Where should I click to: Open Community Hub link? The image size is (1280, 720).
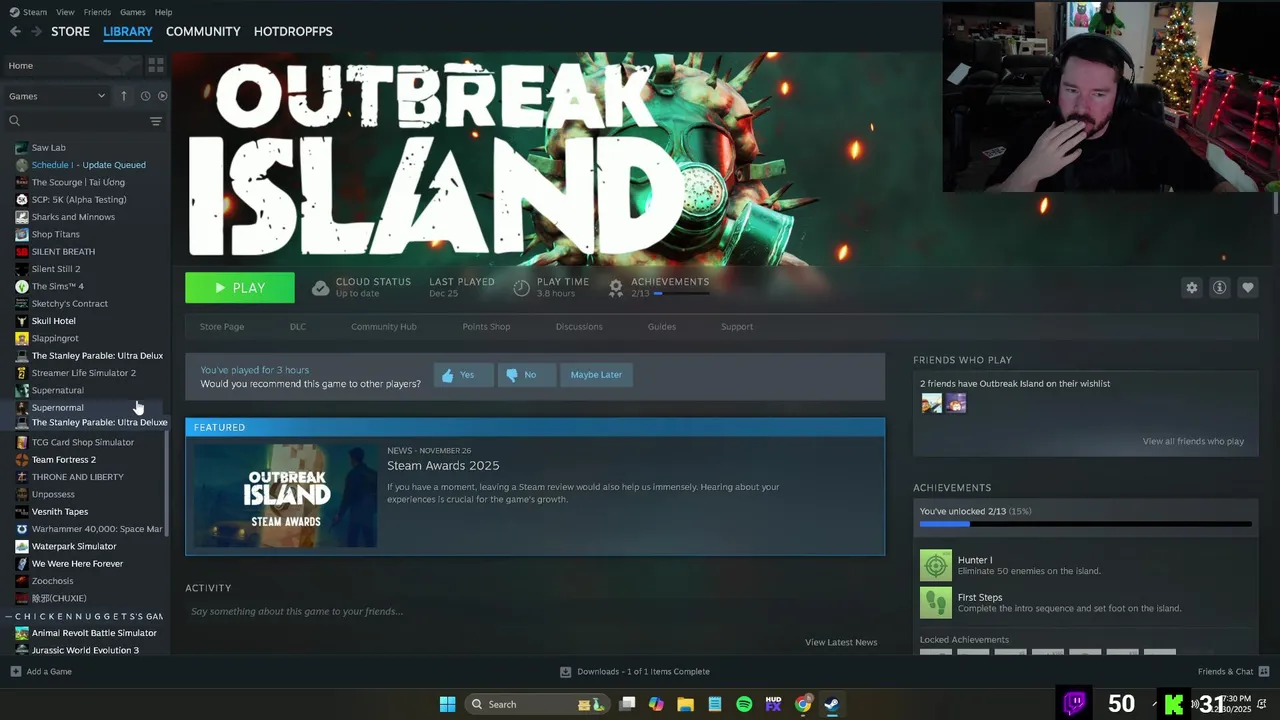click(384, 326)
